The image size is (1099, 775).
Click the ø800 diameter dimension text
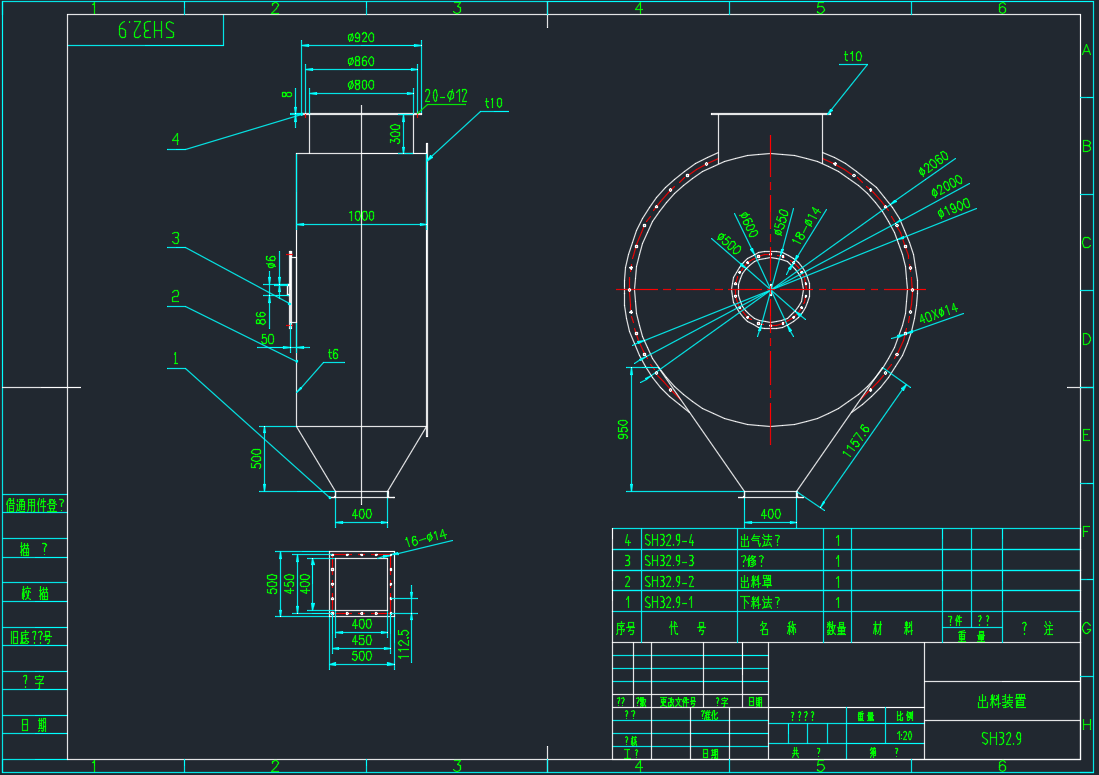361,85
